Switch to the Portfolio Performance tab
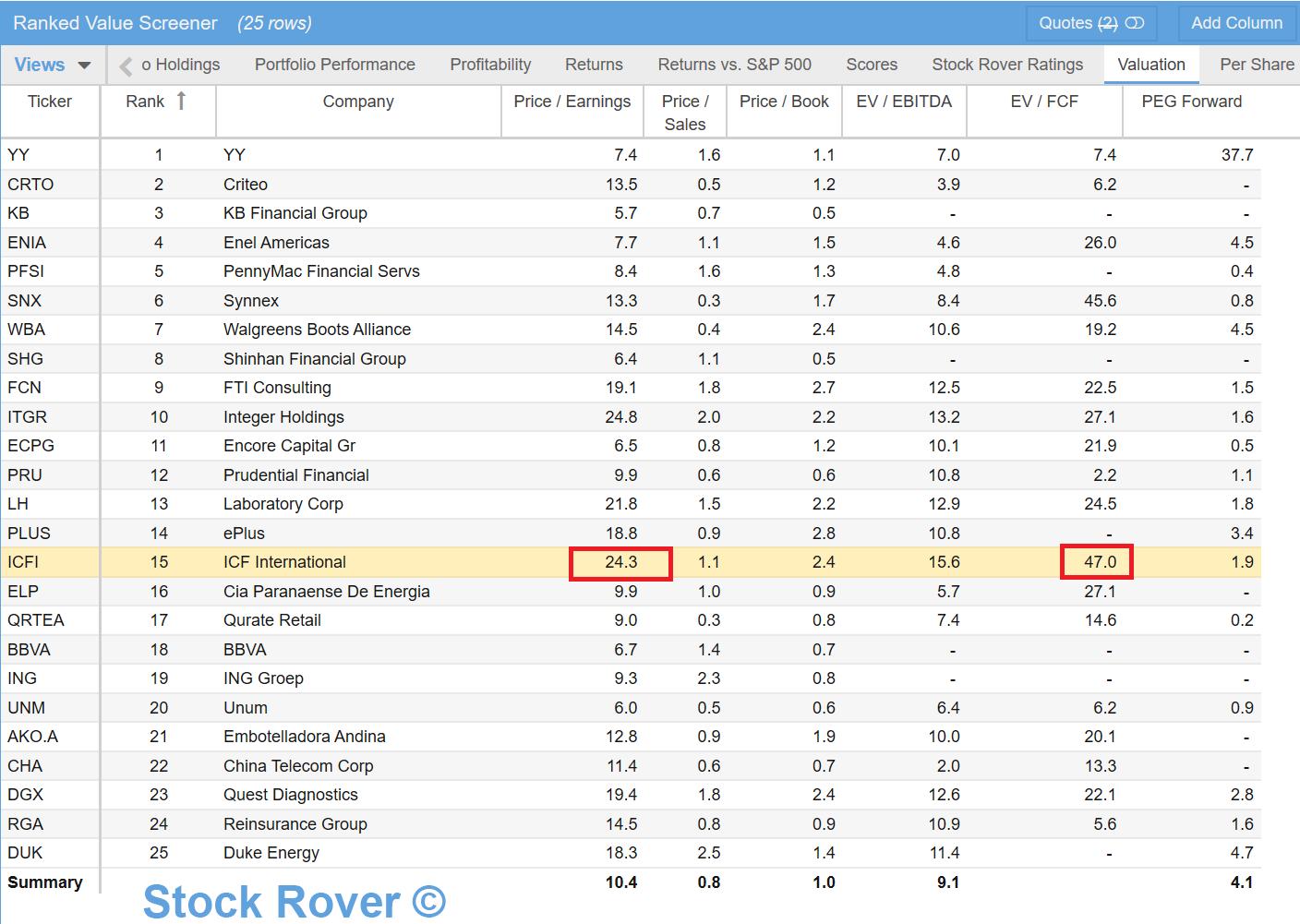1300x924 pixels. (334, 65)
